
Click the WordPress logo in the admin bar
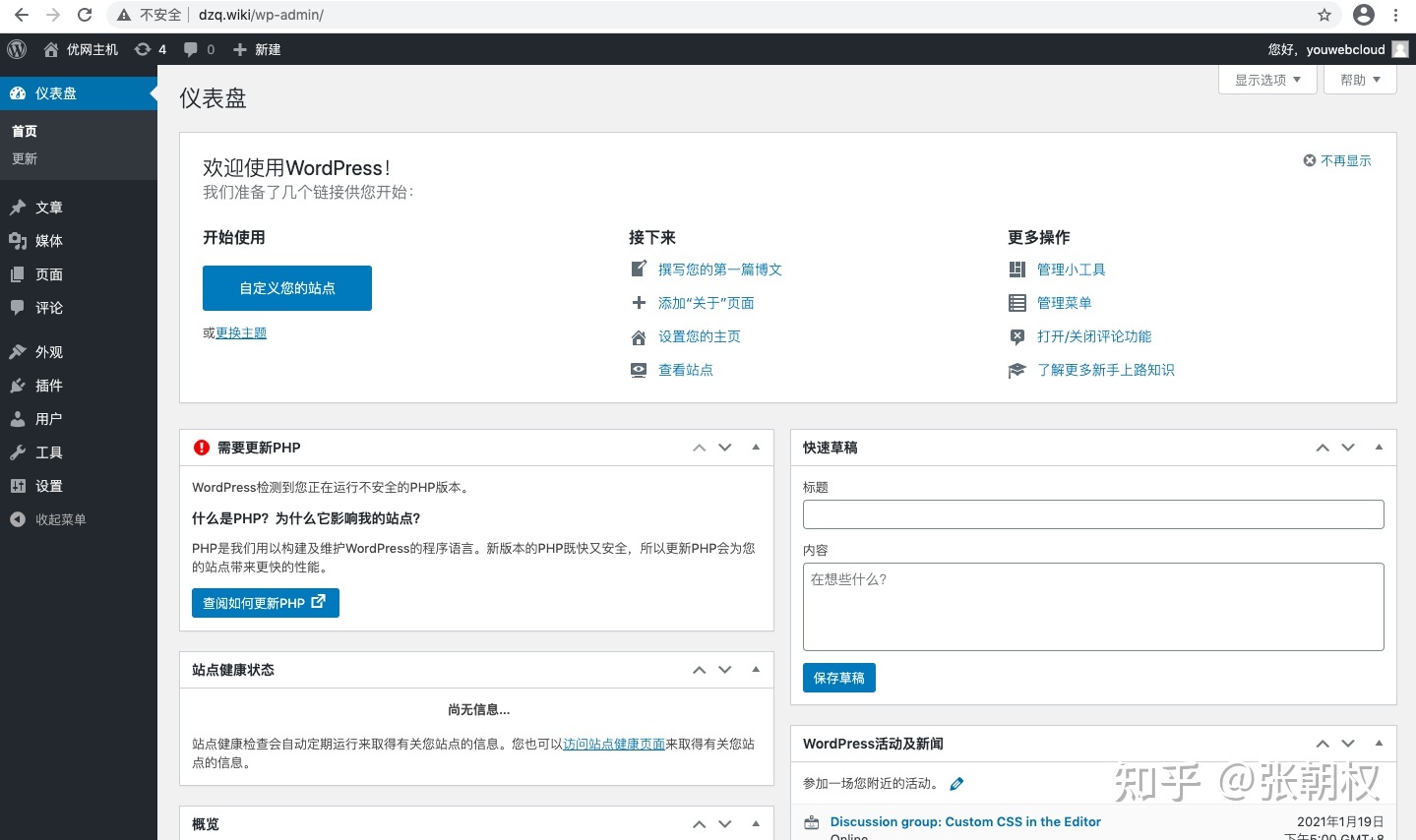[x=16, y=49]
